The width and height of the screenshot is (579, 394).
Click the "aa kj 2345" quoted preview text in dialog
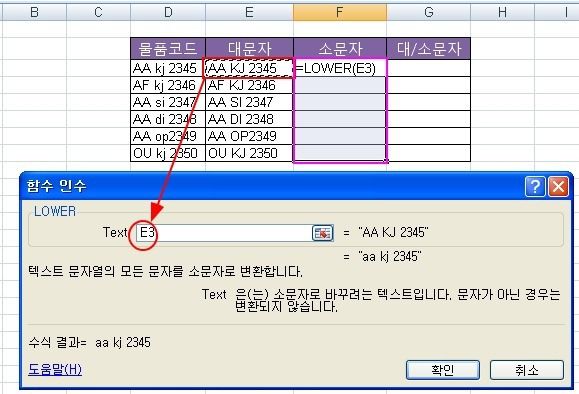point(390,256)
